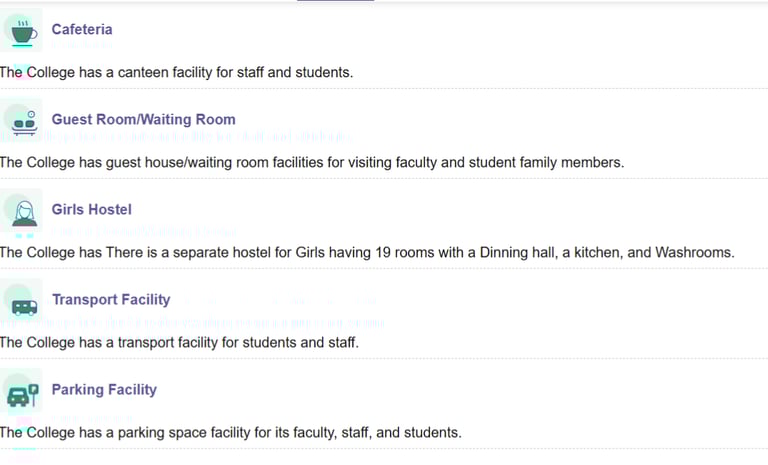Click the Girls Hostel title

pyautogui.click(x=92, y=210)
